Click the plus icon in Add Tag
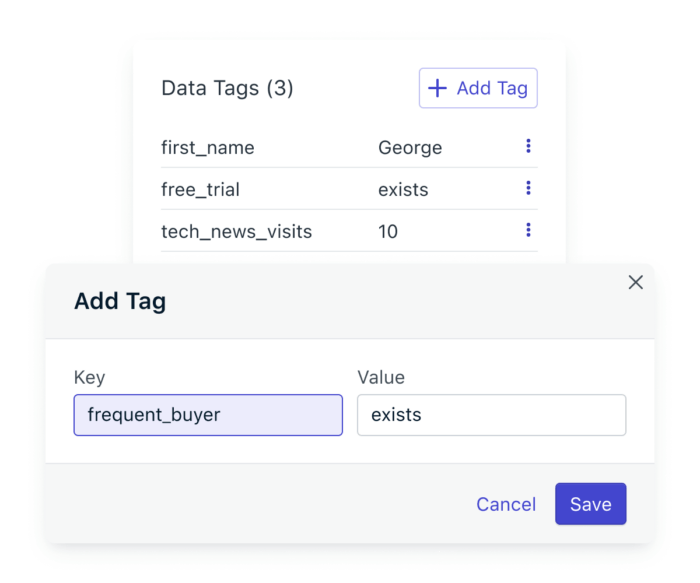 (437, 88)
